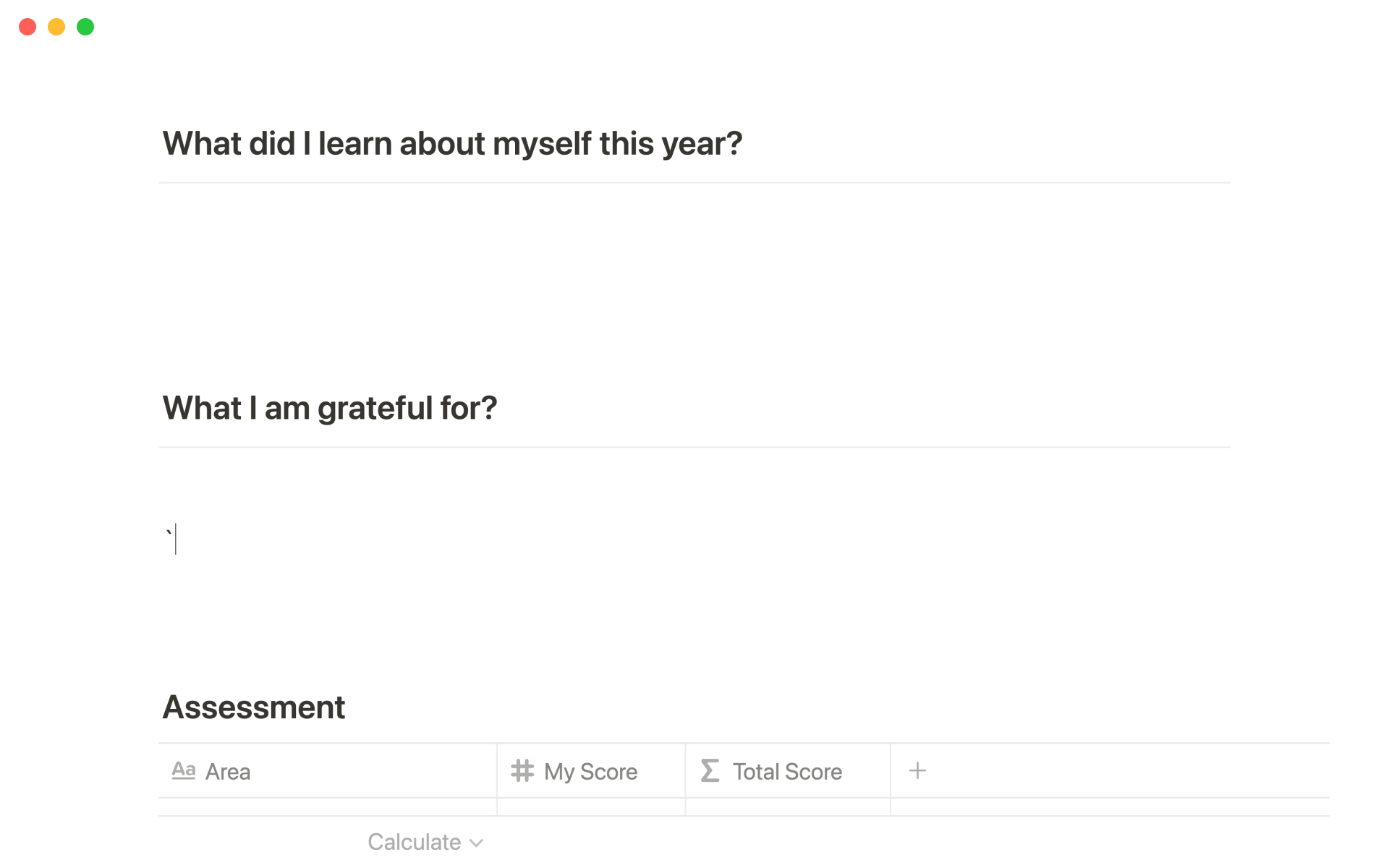Viewport: 1389px width, 868px height.
Task: Select the empty cell under My Score
Action: (590, 807)
